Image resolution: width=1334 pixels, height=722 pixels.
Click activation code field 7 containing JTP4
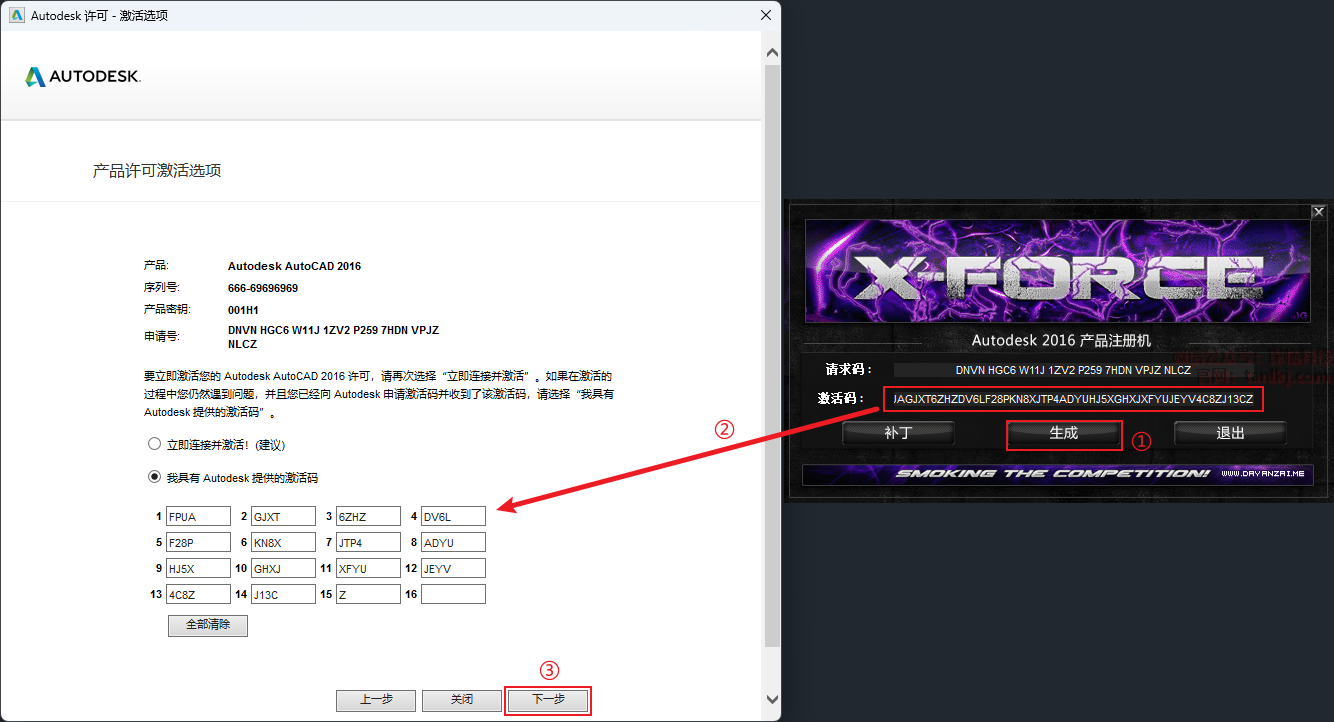(x=368, y=542)
